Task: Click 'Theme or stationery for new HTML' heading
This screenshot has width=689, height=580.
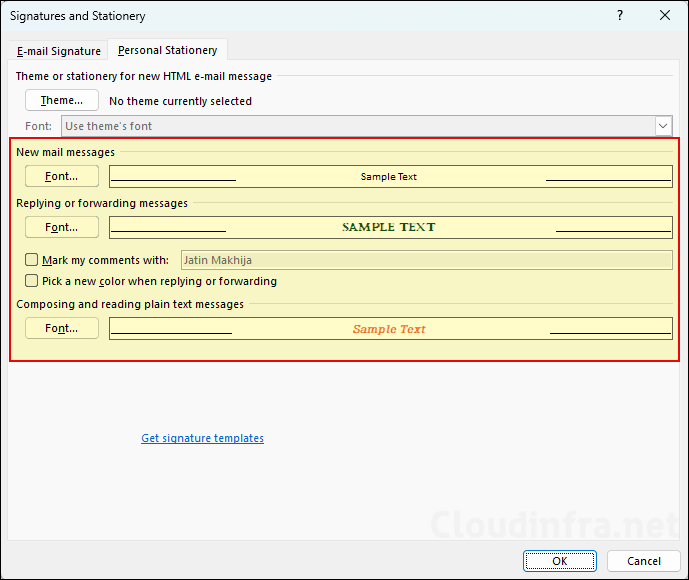Action: point(144,76)
